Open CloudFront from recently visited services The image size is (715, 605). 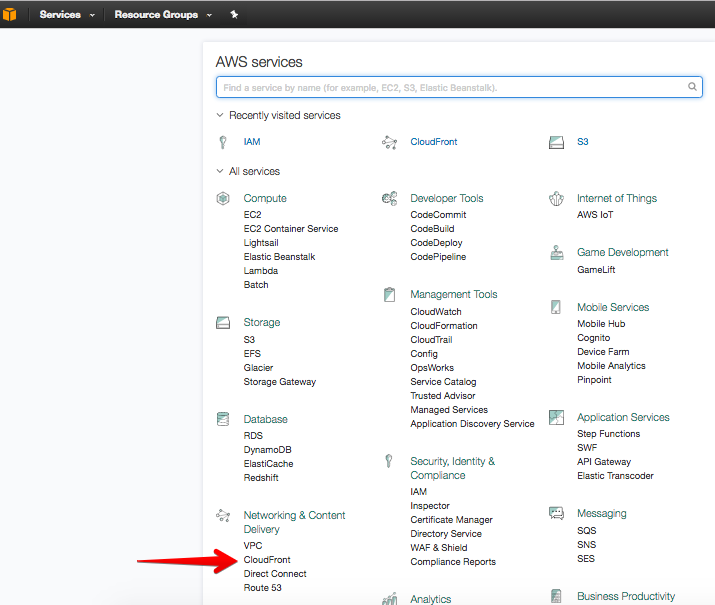[x=434, y=142]
